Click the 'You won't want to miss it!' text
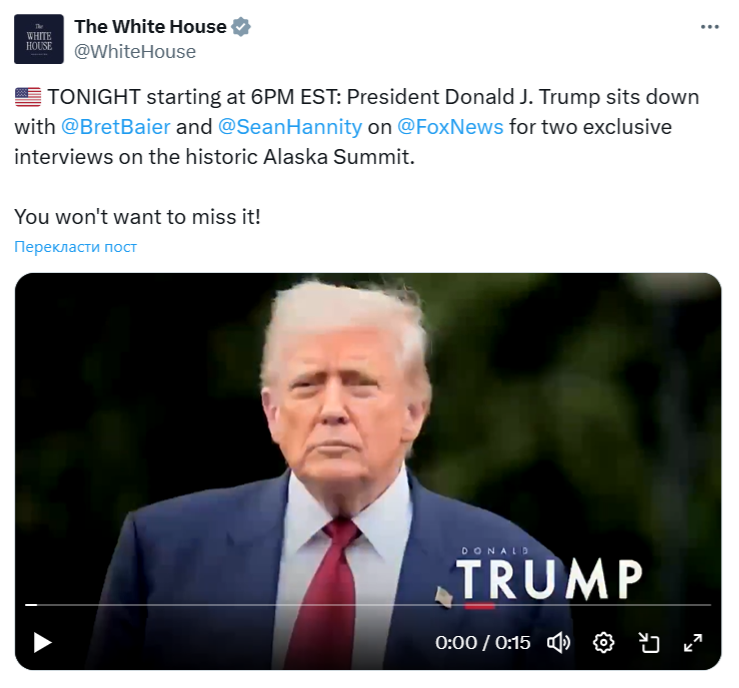This screenshot has width=739, height=688. pos(137,217)
